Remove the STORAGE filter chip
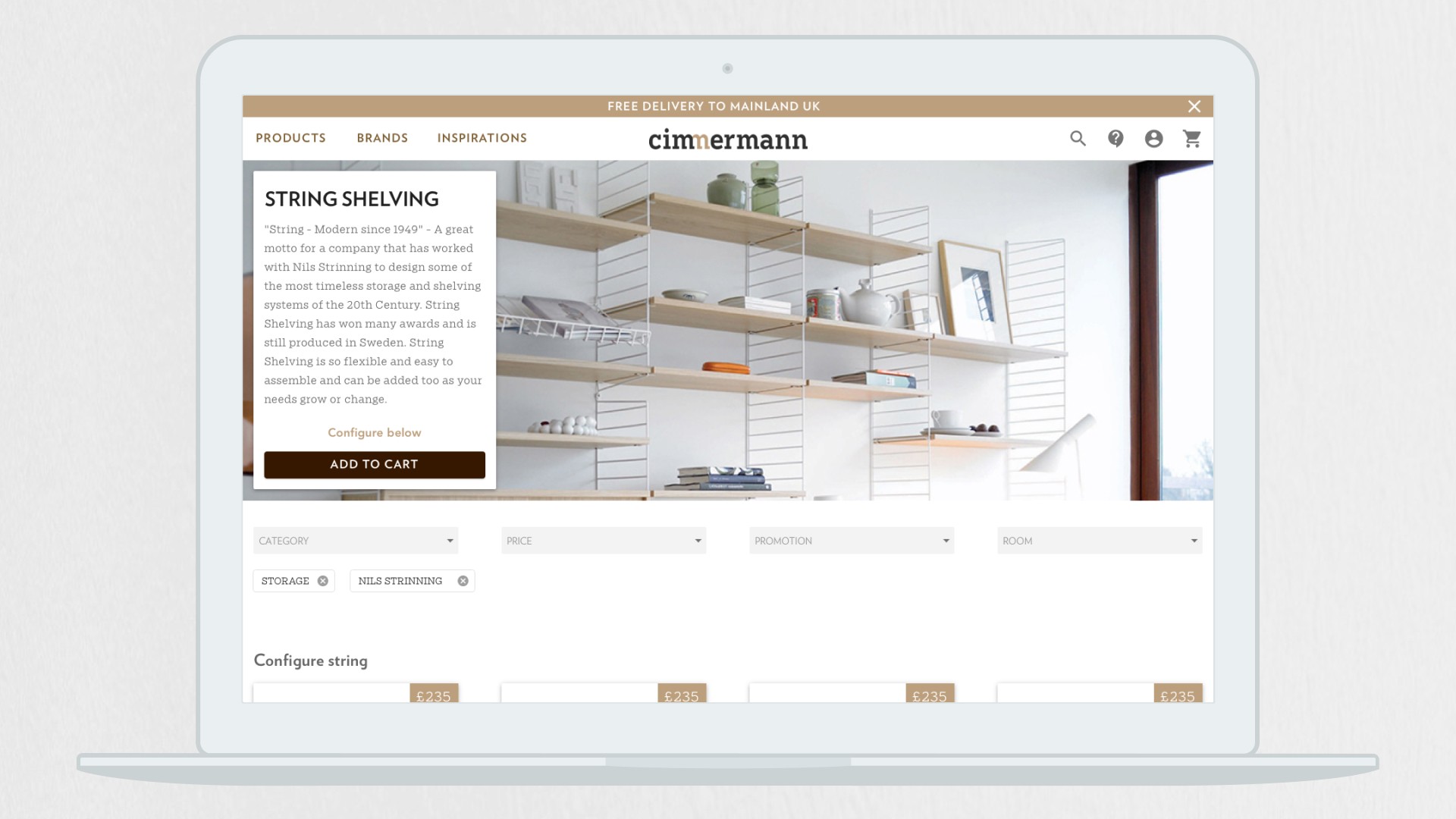Viewport: 1456px width, 819px height. click(x=323, y=581)
